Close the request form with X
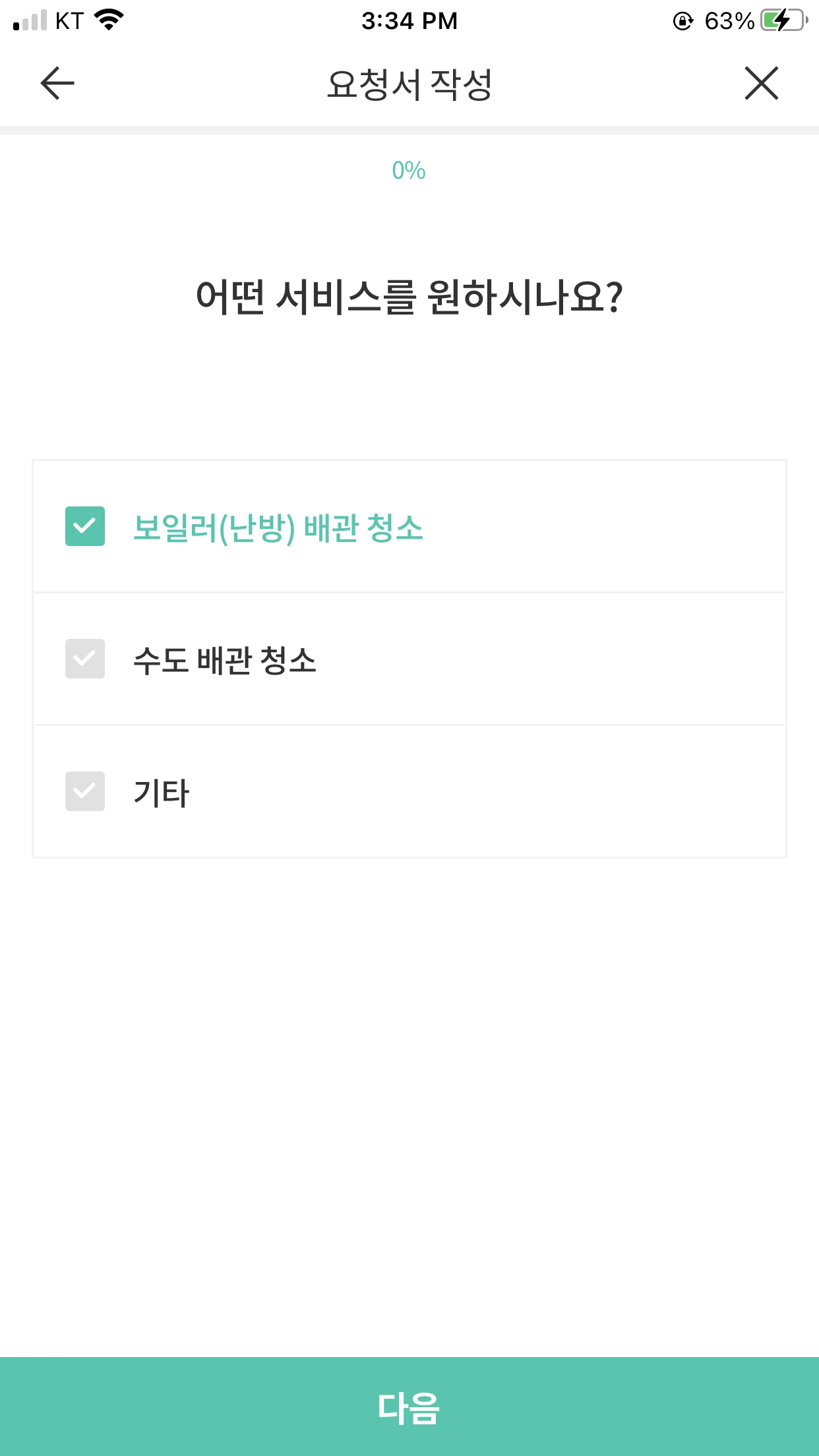Viewport: 819px width, 1456px height. (762, 84)
